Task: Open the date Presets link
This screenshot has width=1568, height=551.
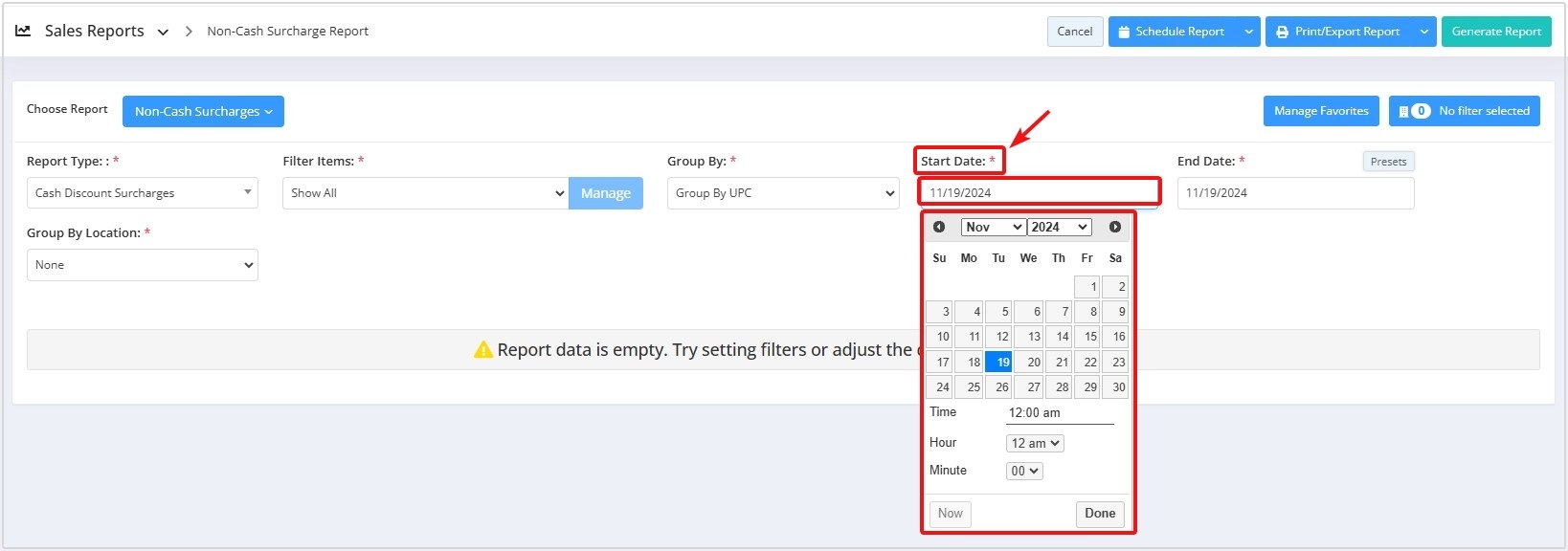Action: click(1388, 162)
